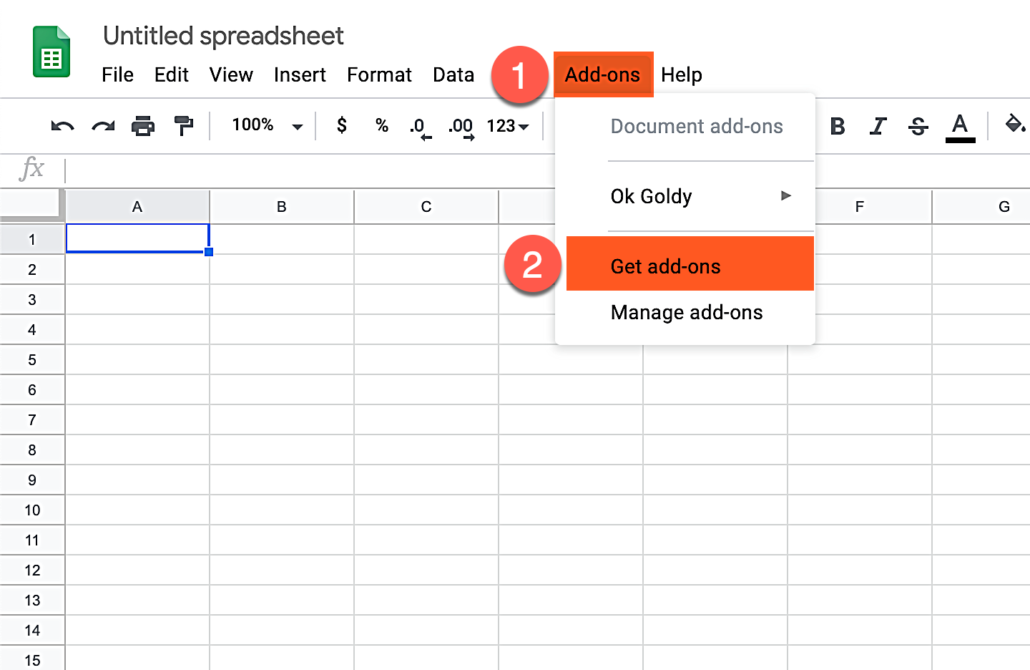Select row 12 header
This screenshot has height=670, width=1030.
click(x=32, y=570)
